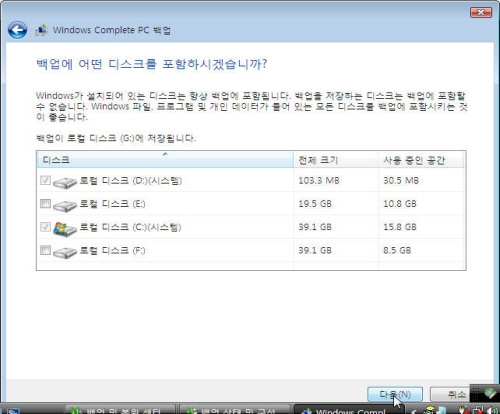Click the blue back arrow button
This screenshot has width=500, height=414.
coord(17,30)
